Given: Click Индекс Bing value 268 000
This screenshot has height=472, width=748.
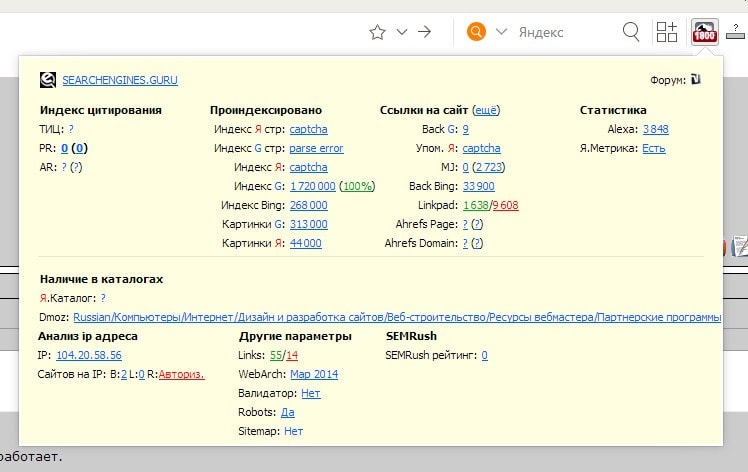Looking at the screenshot, I should tap(308, 205).
